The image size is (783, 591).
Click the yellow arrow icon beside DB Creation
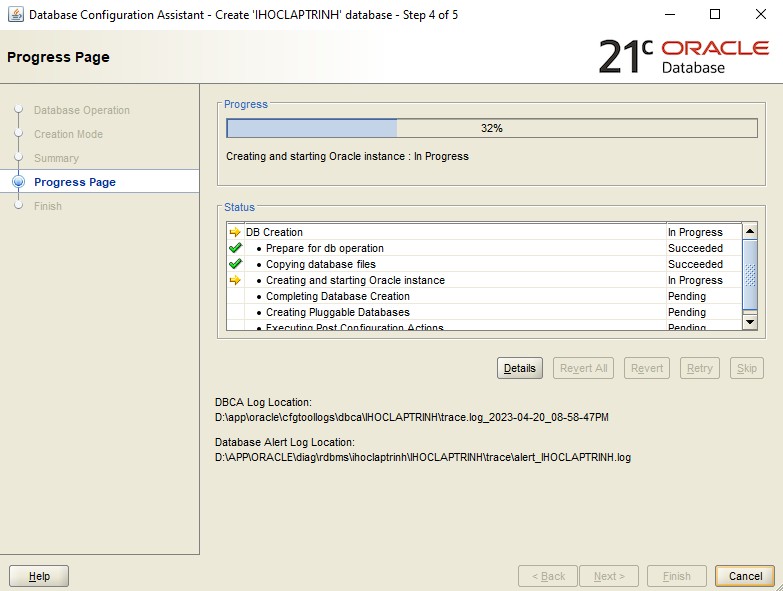pos(235,232)
